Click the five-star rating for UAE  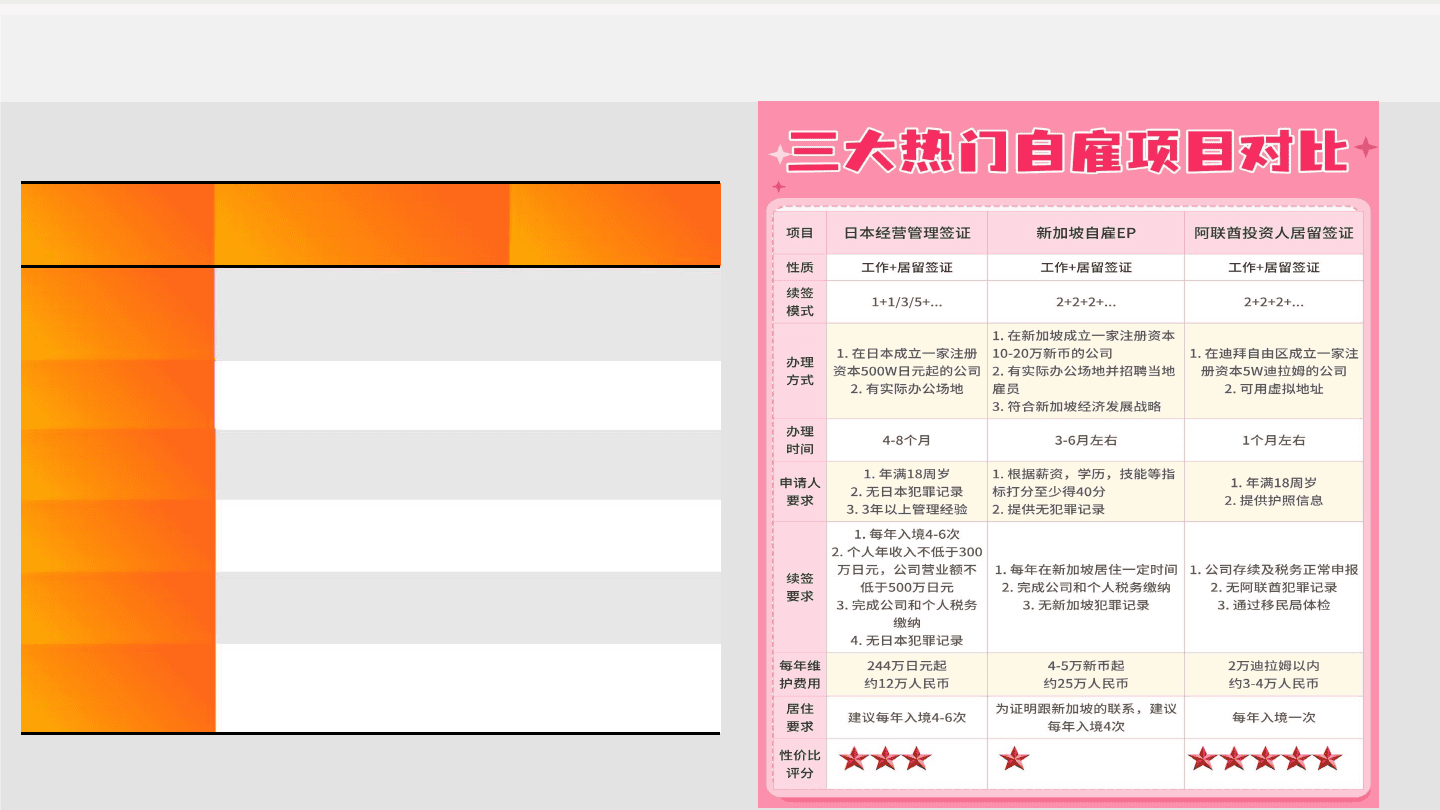(1265, 759)
